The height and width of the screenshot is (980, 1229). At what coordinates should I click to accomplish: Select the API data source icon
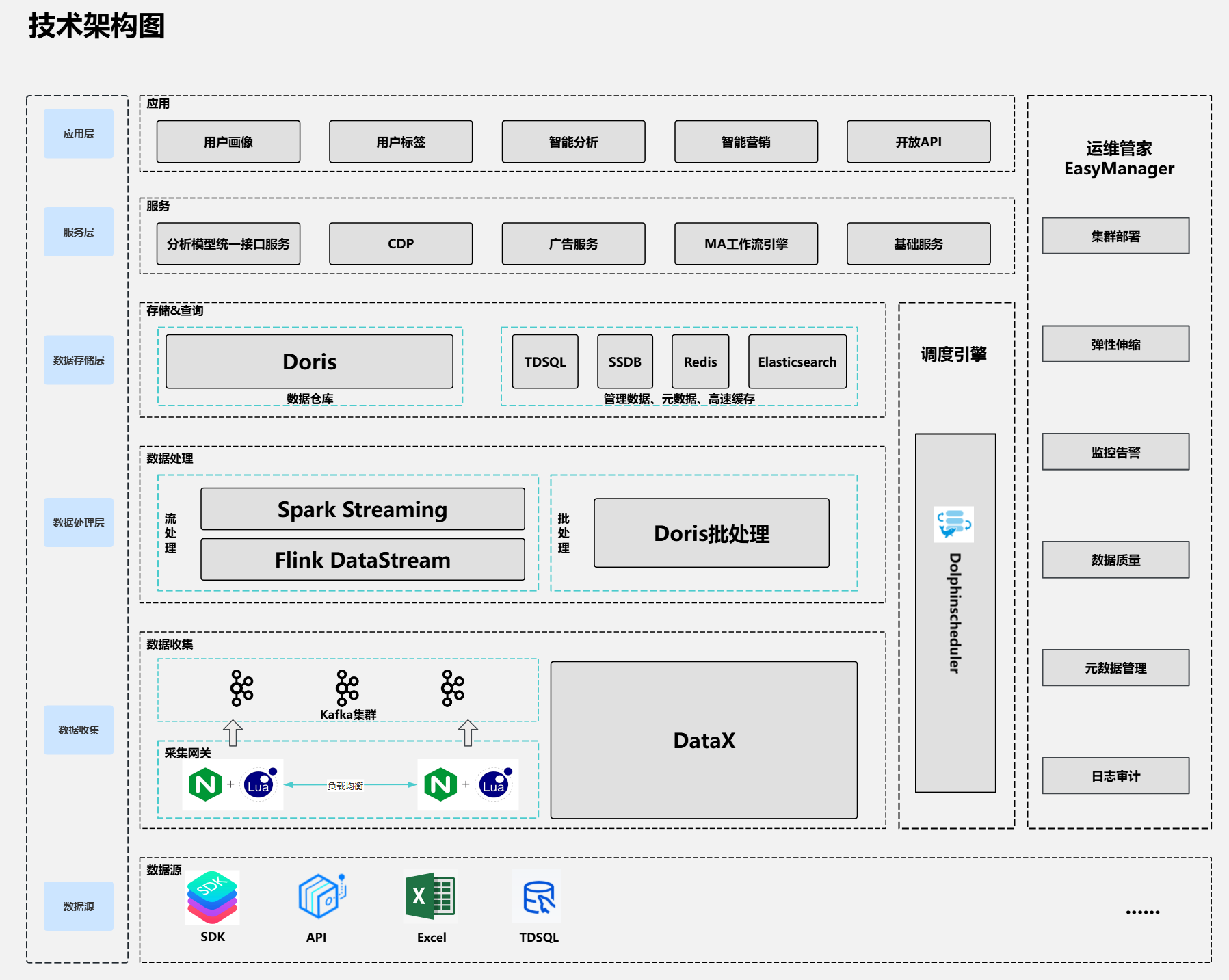coord(321,896)
